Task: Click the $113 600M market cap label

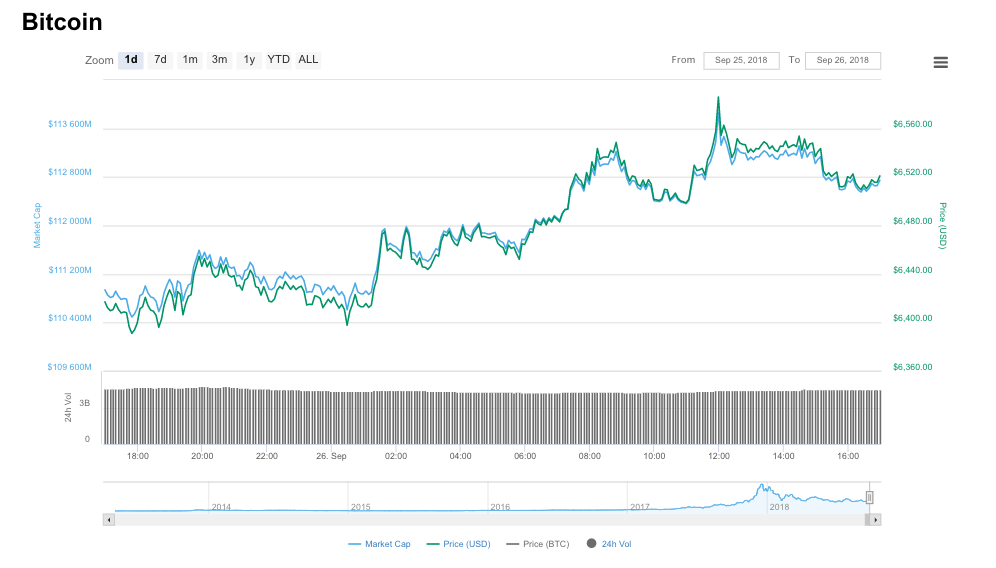Action: [70, 124]
